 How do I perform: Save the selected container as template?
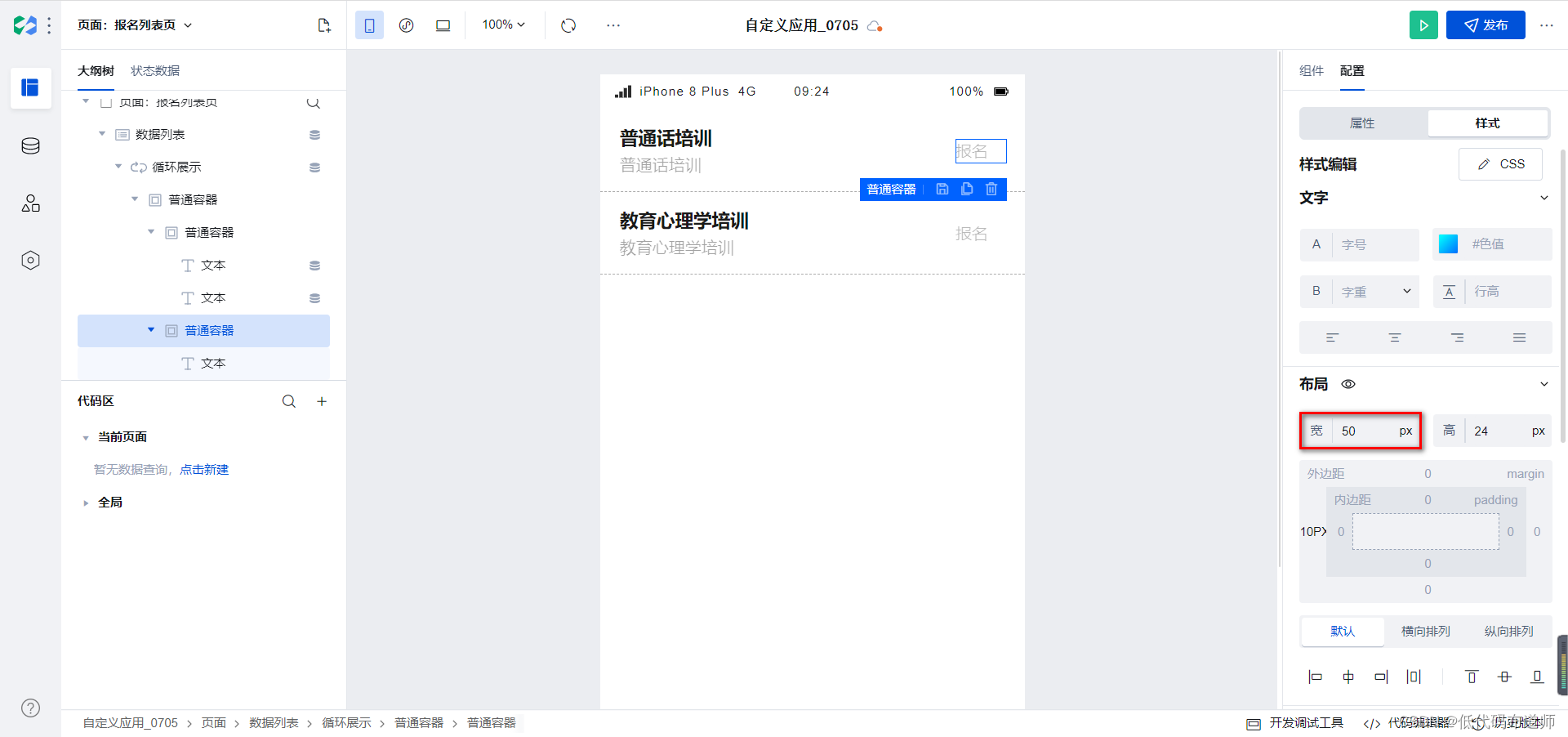pos(942,189)
